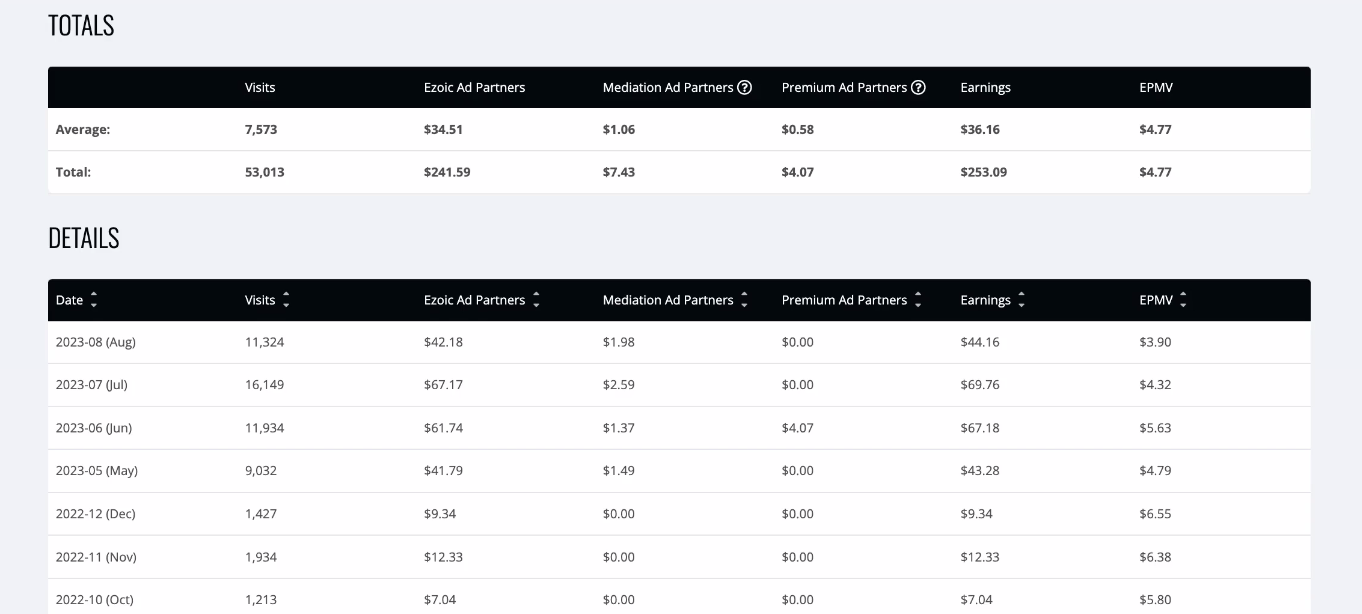
Task: Select October visits value 1,213
Action: point(259,600)
